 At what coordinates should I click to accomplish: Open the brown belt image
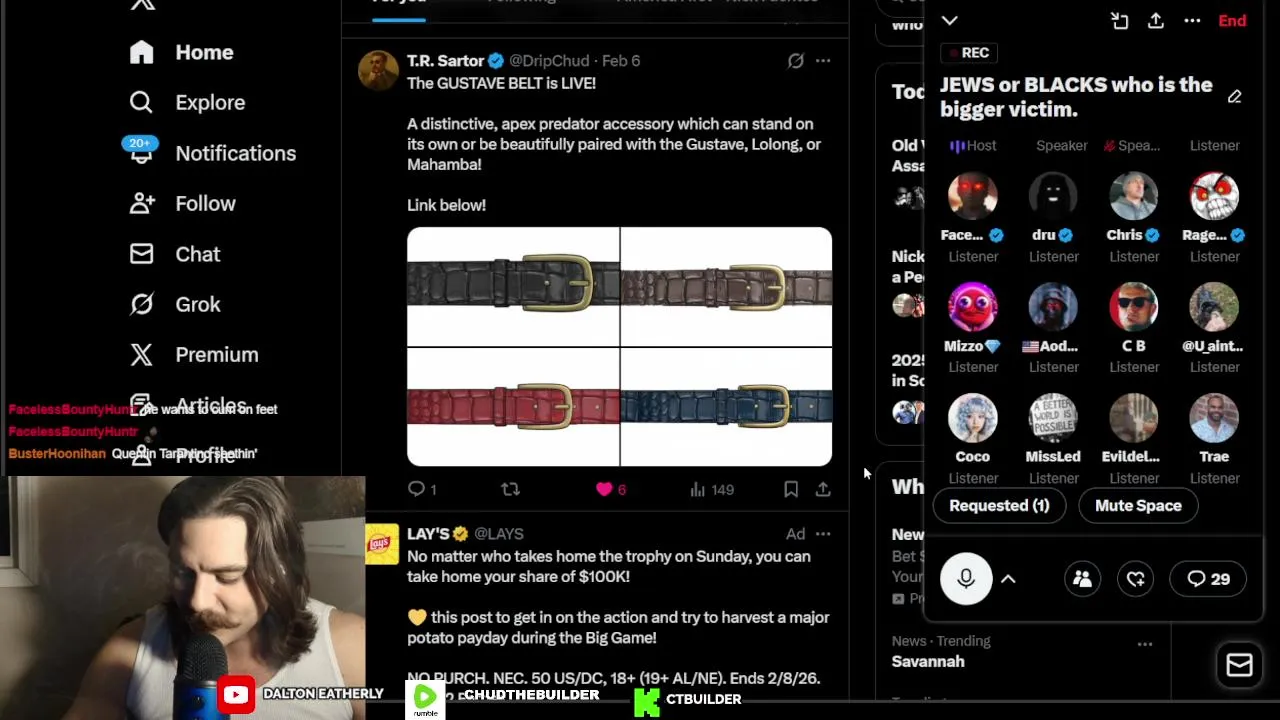pos(726,286)
